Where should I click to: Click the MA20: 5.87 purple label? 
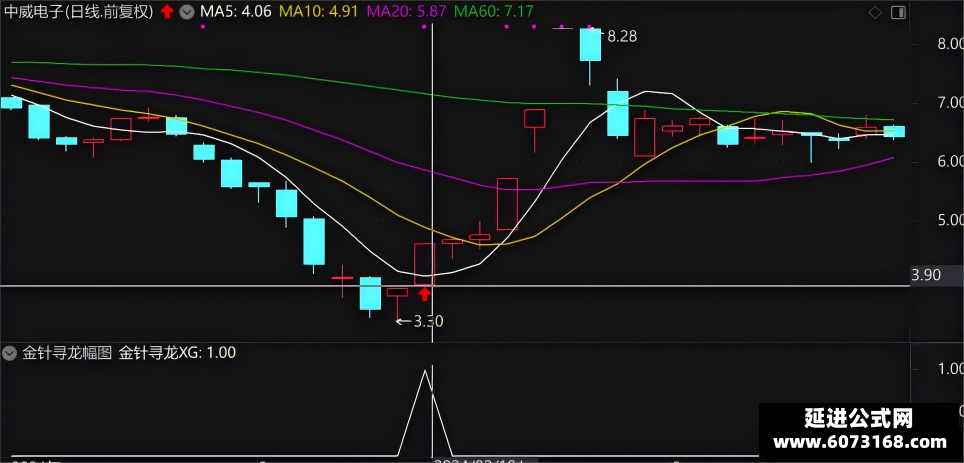406,12
